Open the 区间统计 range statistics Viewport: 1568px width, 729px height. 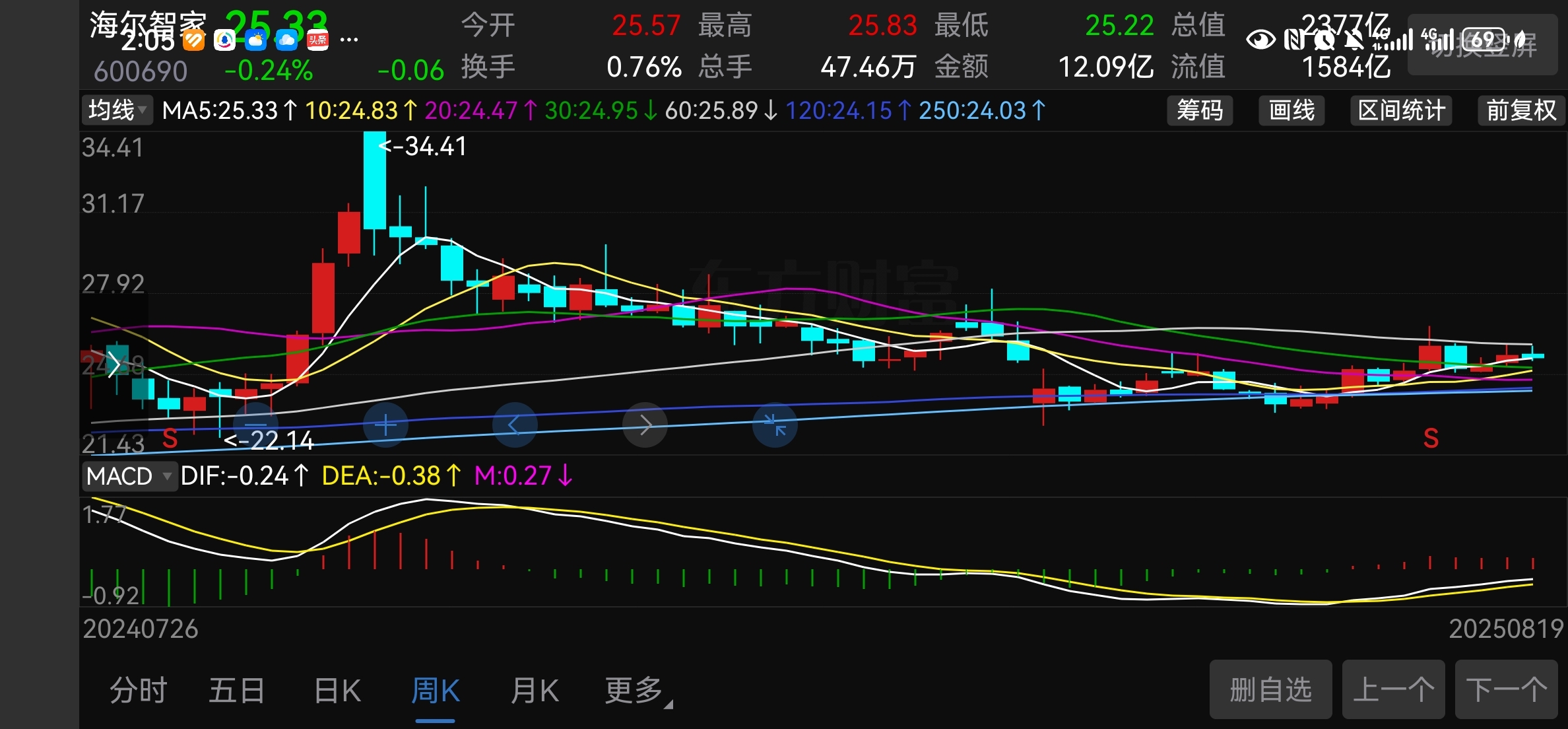[1401, 110]
